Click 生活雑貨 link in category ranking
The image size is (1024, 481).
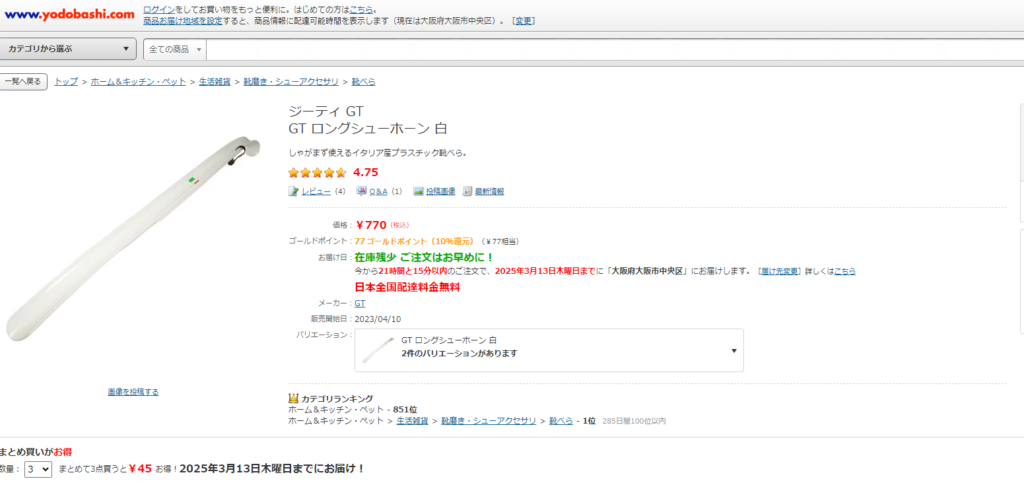[412, 421]
